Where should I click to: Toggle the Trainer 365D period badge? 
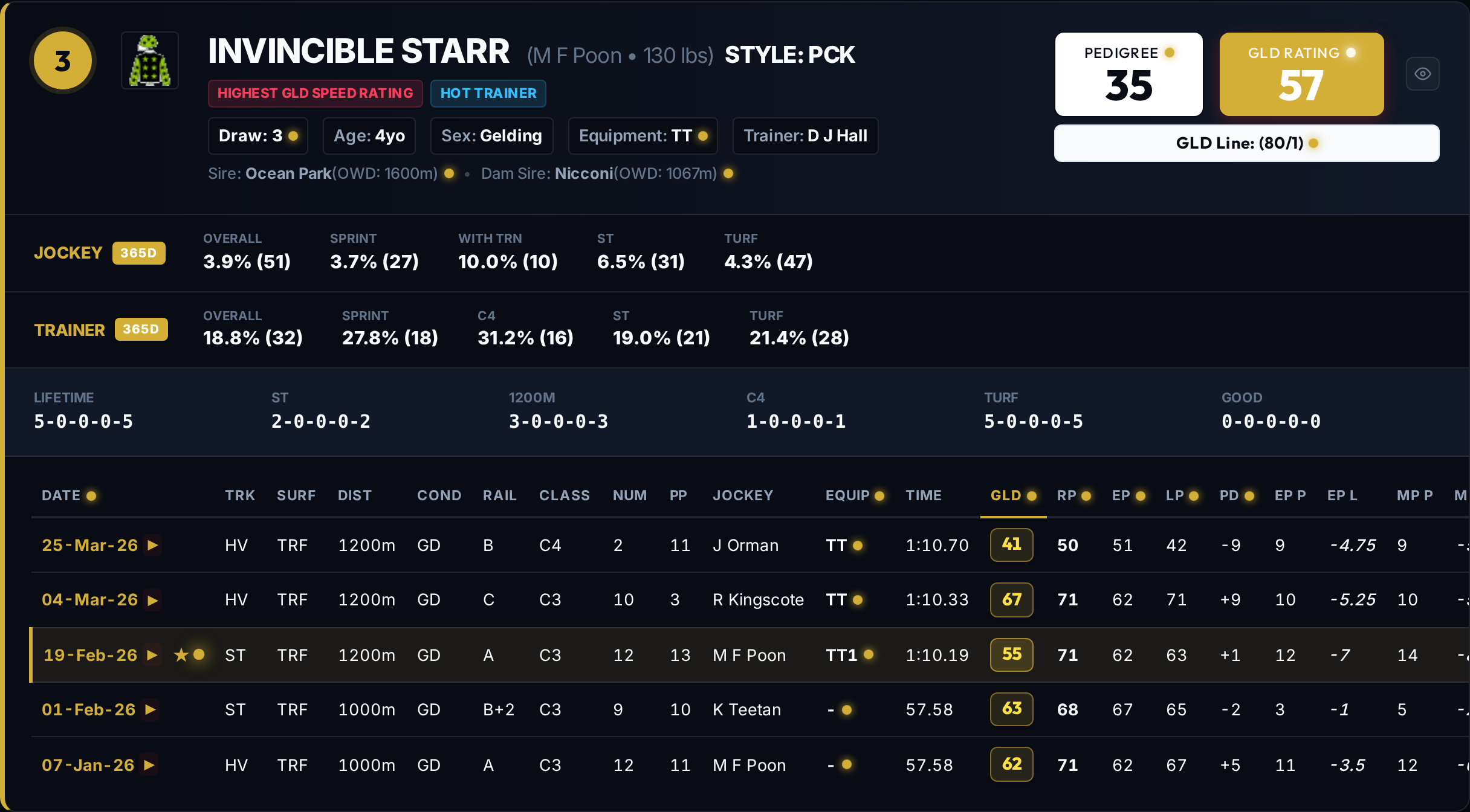[x=141, y=329]
